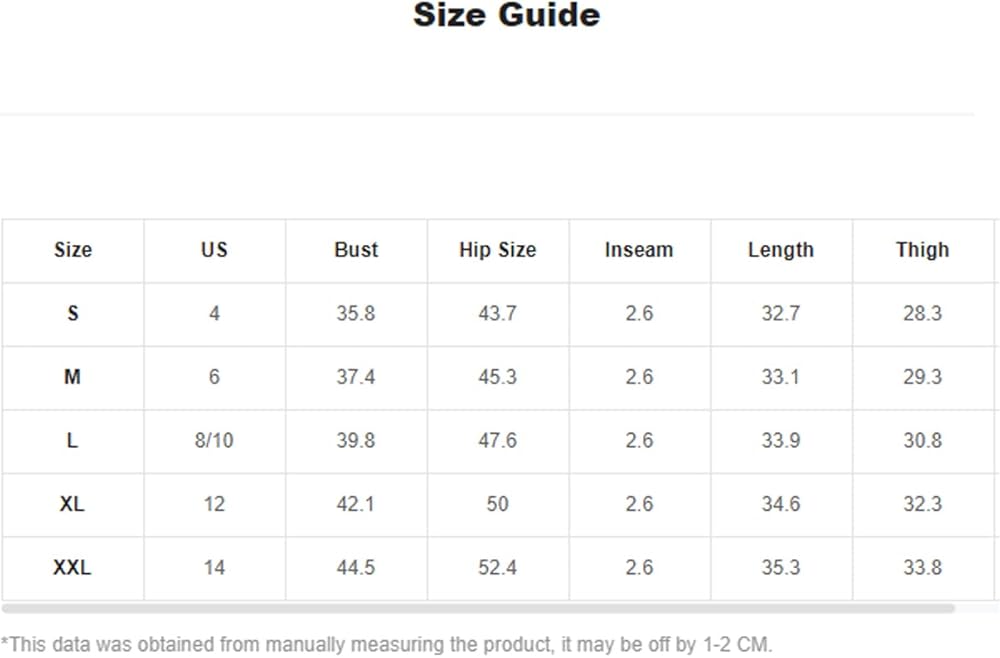Click the horizontal scrollbar below the table
Image resolution: width=1000 pixels, height=658 pixels.
point(478,608)
